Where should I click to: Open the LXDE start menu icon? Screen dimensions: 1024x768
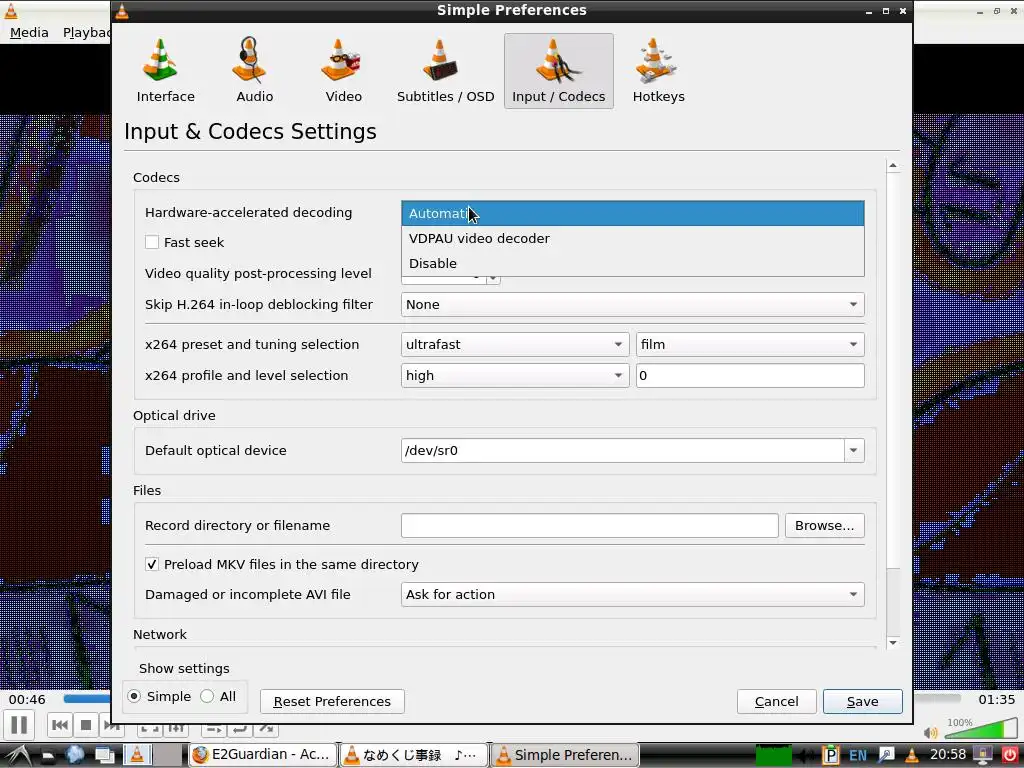click(18, 755)
